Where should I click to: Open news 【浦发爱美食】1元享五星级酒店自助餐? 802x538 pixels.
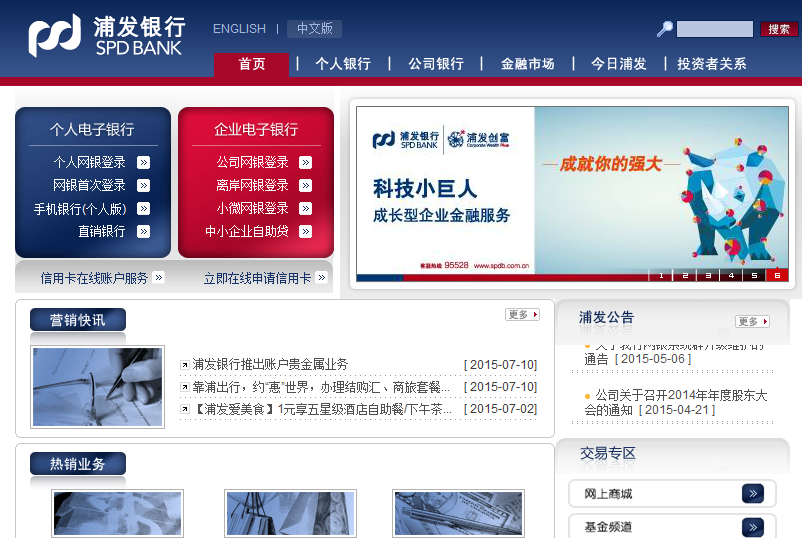point(322,409)
